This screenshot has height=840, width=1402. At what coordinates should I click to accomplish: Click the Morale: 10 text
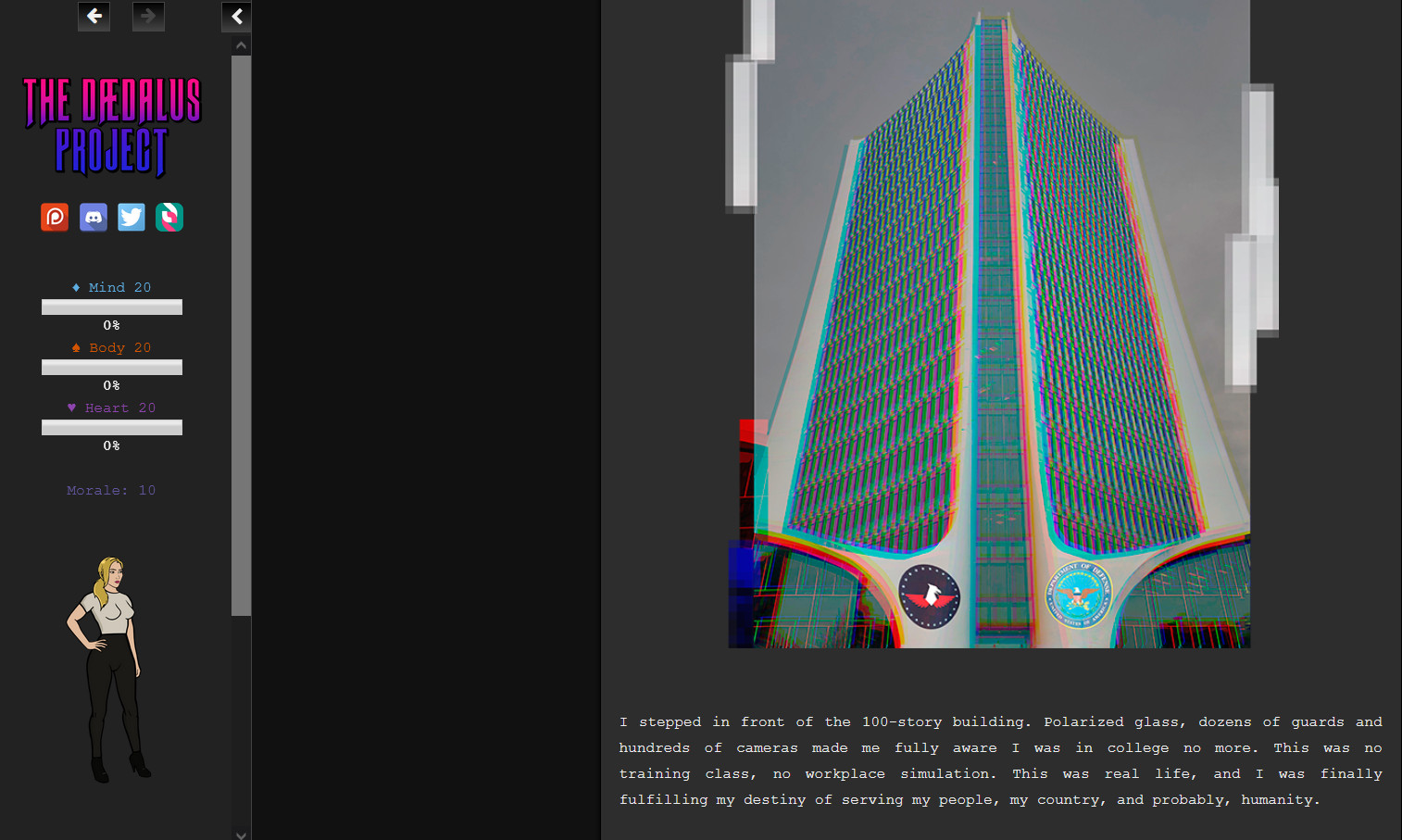(x=111, y=490)
